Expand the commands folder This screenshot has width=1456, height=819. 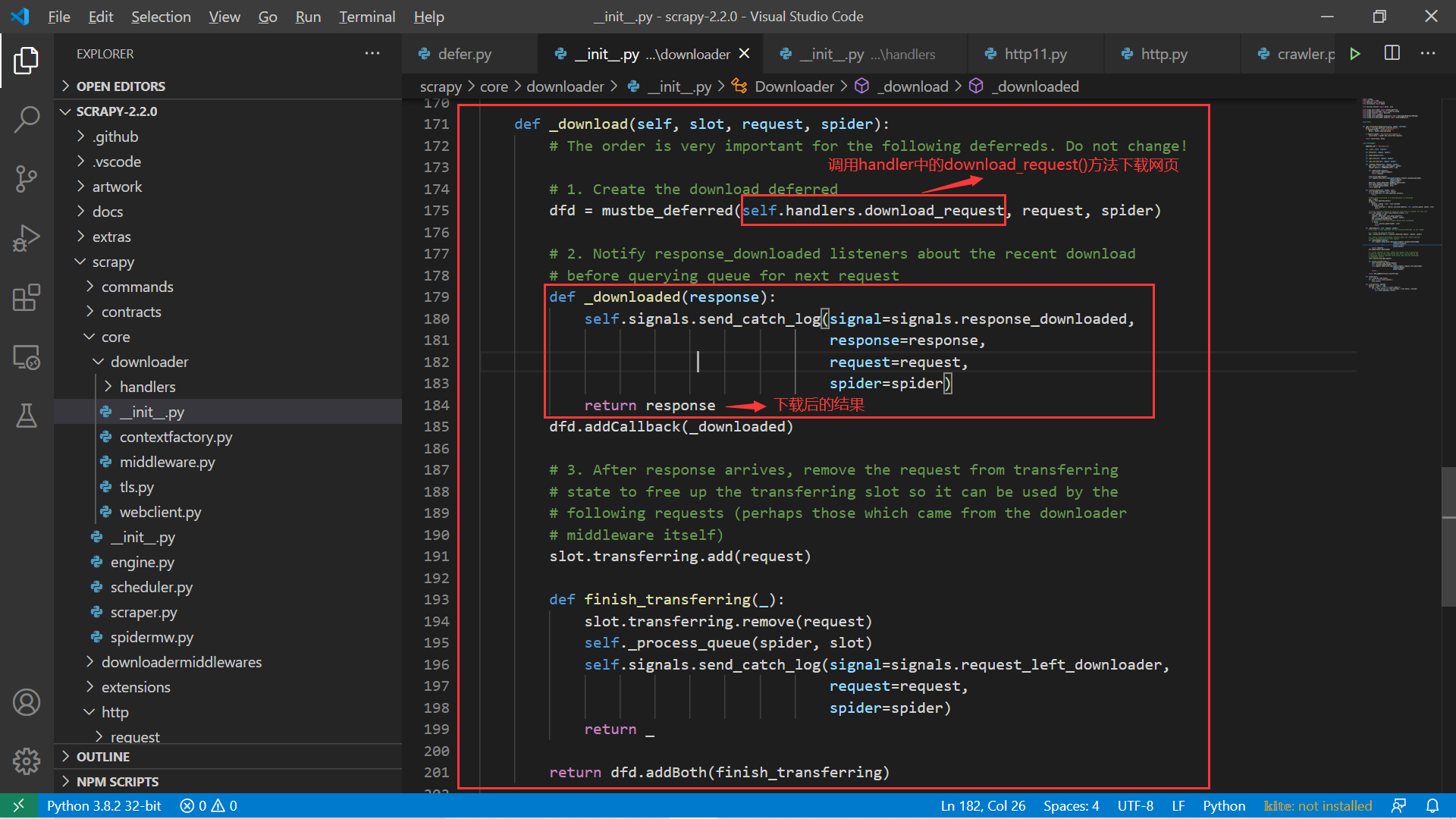[x=227, y=287]
